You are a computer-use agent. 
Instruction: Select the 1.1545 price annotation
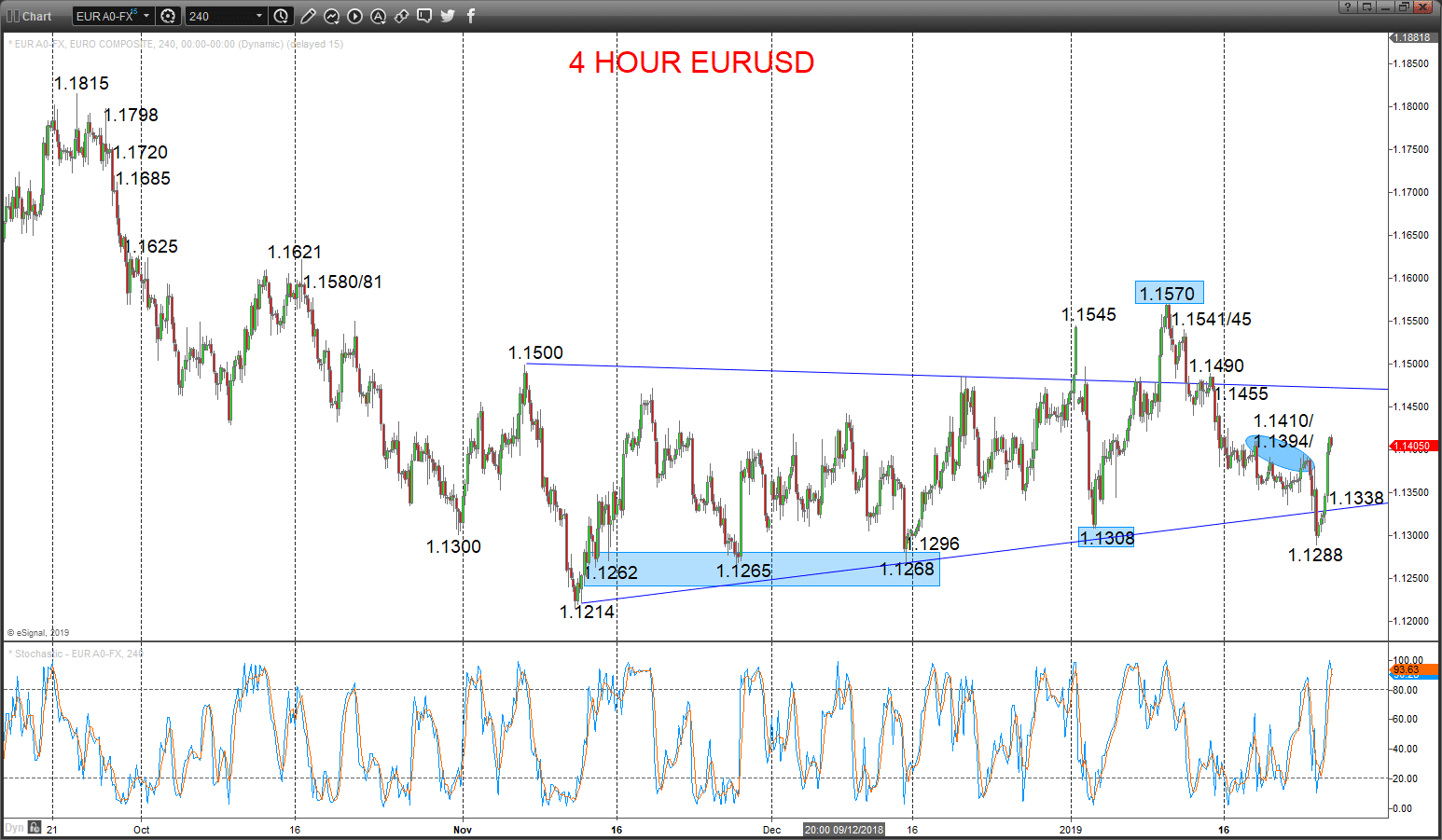(x=1088, y=314)
